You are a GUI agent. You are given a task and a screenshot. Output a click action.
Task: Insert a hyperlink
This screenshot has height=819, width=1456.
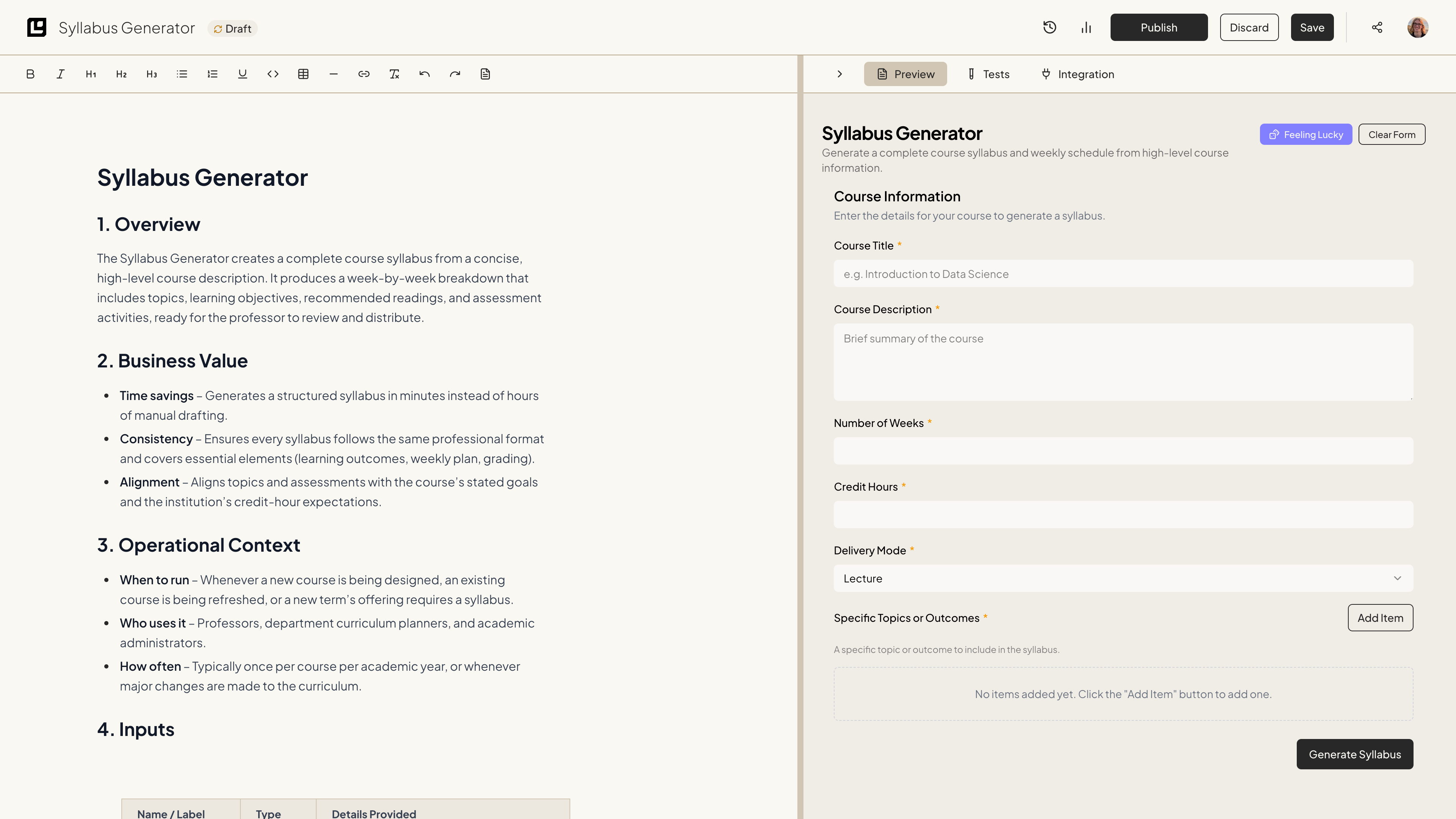(364, 74)
